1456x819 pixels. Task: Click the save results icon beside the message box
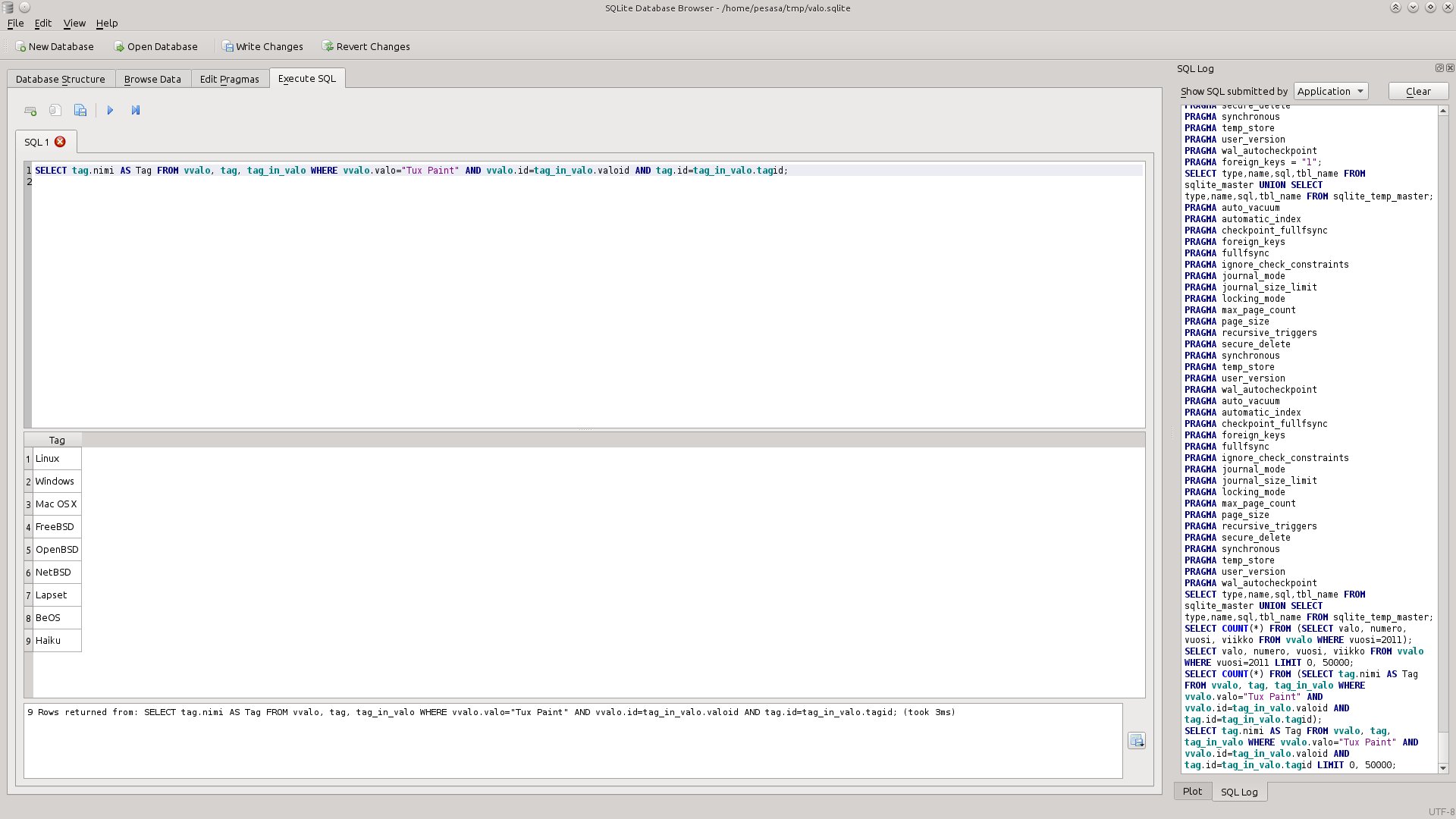[x=1136, y=741]
